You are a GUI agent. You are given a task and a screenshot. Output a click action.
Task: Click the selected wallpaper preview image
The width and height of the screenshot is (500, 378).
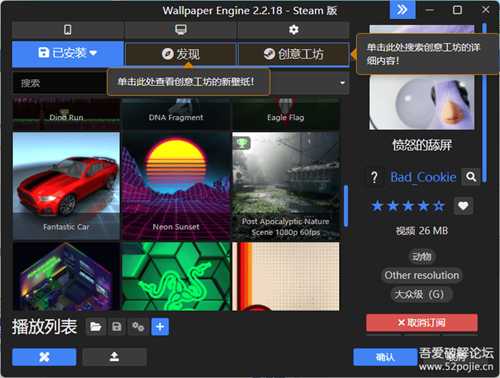(x=422, y=102)
